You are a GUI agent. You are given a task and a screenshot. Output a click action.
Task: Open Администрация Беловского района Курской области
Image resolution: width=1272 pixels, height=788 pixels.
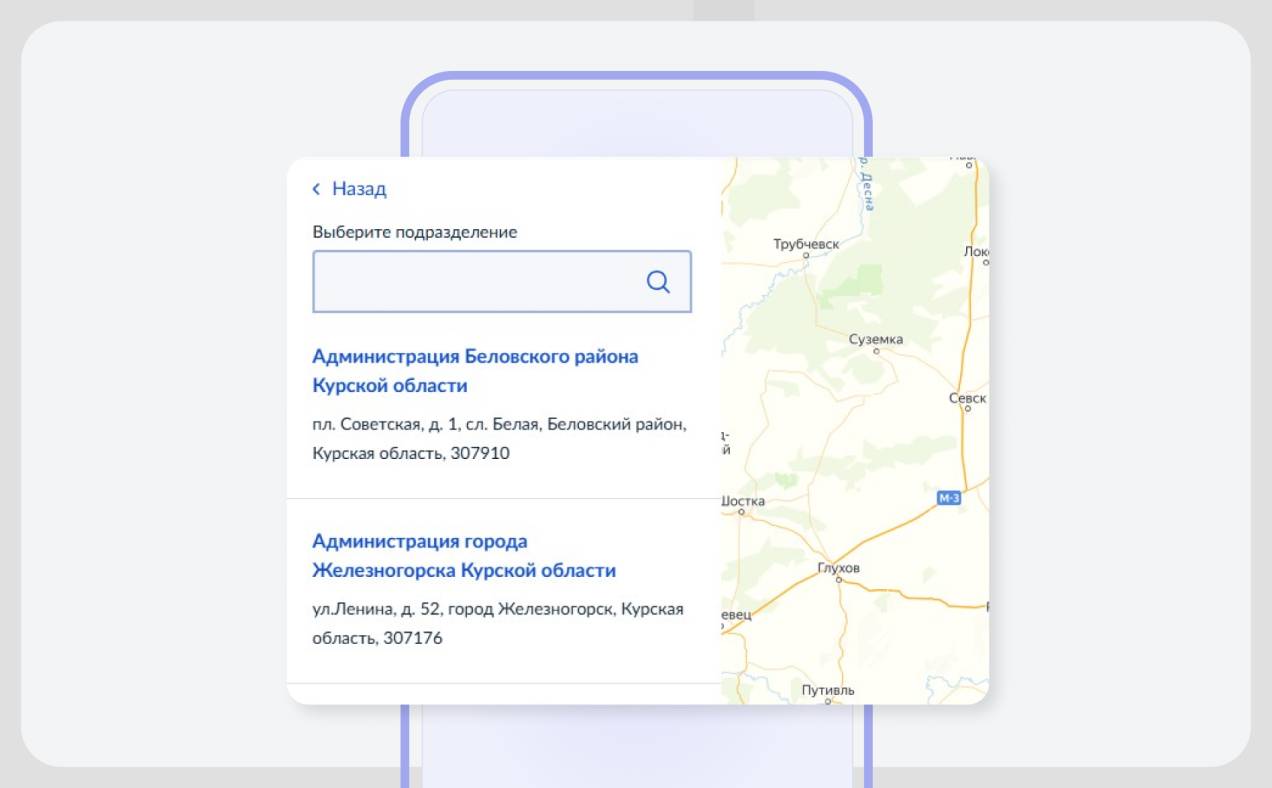pyautogui.click(x=475, y=371)
